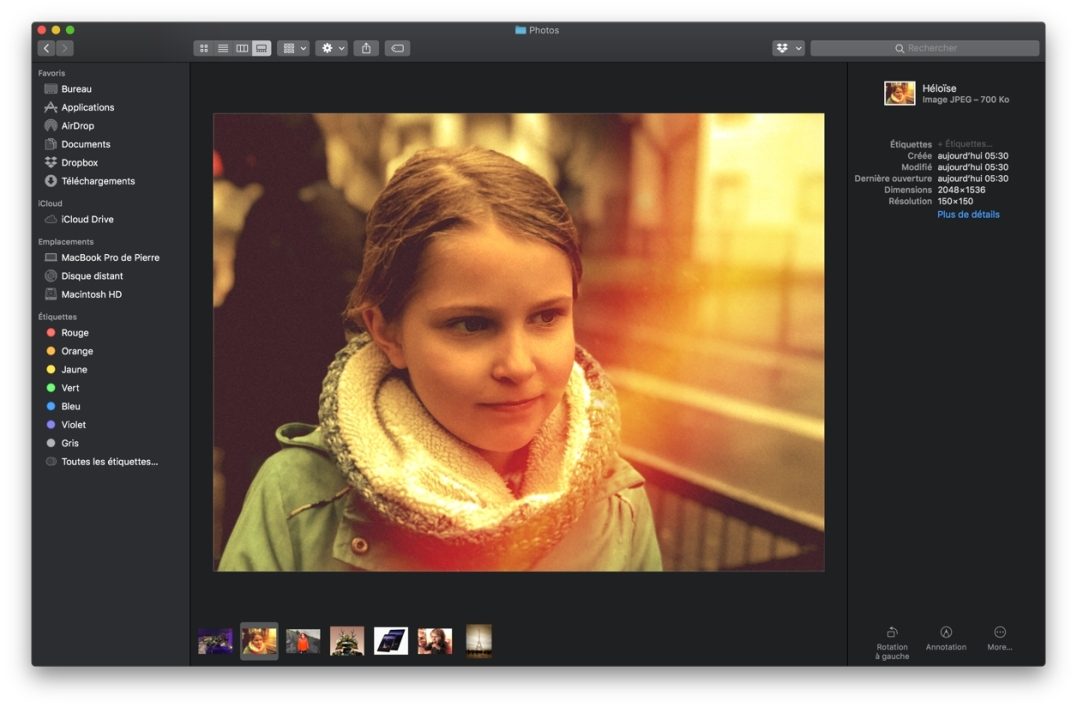
Task: Open Toutes les étiquettes… in sidebar
Action: click(x=109, y=461)
